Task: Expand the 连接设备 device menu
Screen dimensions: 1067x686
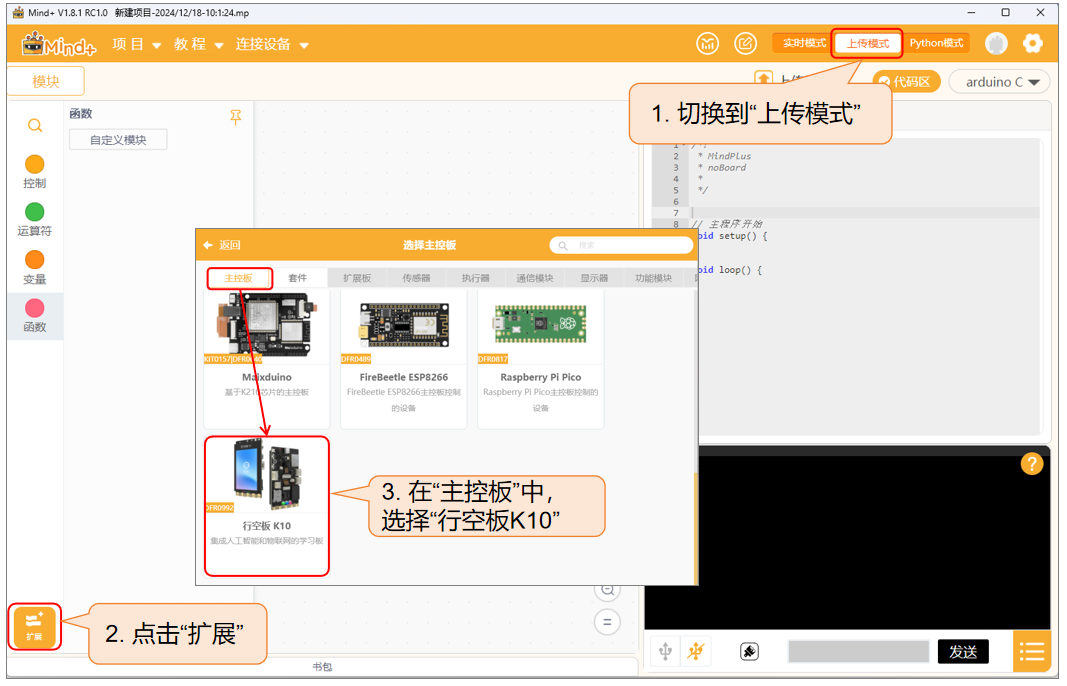Action: point(272,45)
